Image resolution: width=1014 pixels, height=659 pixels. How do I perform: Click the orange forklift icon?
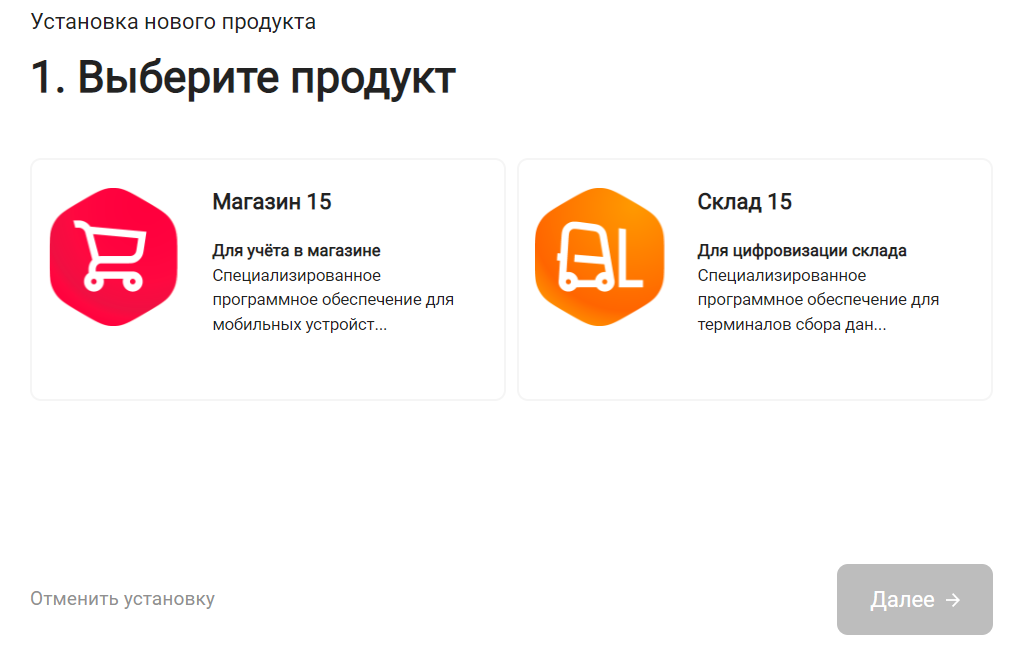(x=599, y=257)
